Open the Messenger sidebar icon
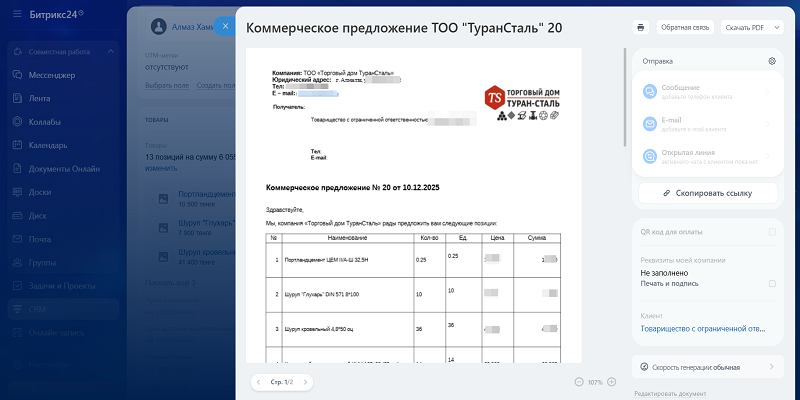The width and height of the screenshot is (800, 400). coord(18,75)
